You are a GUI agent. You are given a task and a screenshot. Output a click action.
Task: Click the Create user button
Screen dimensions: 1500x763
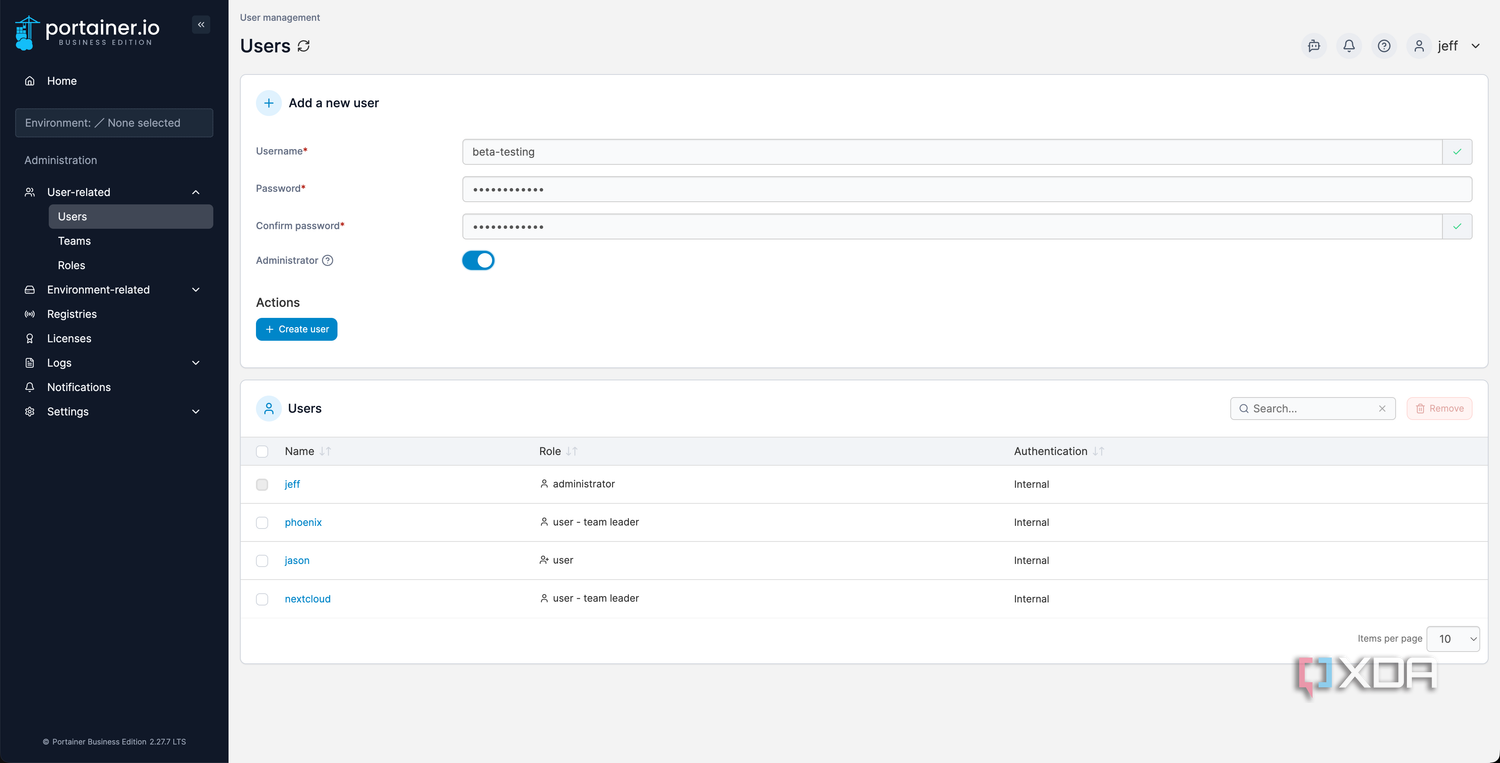point(297,329)
